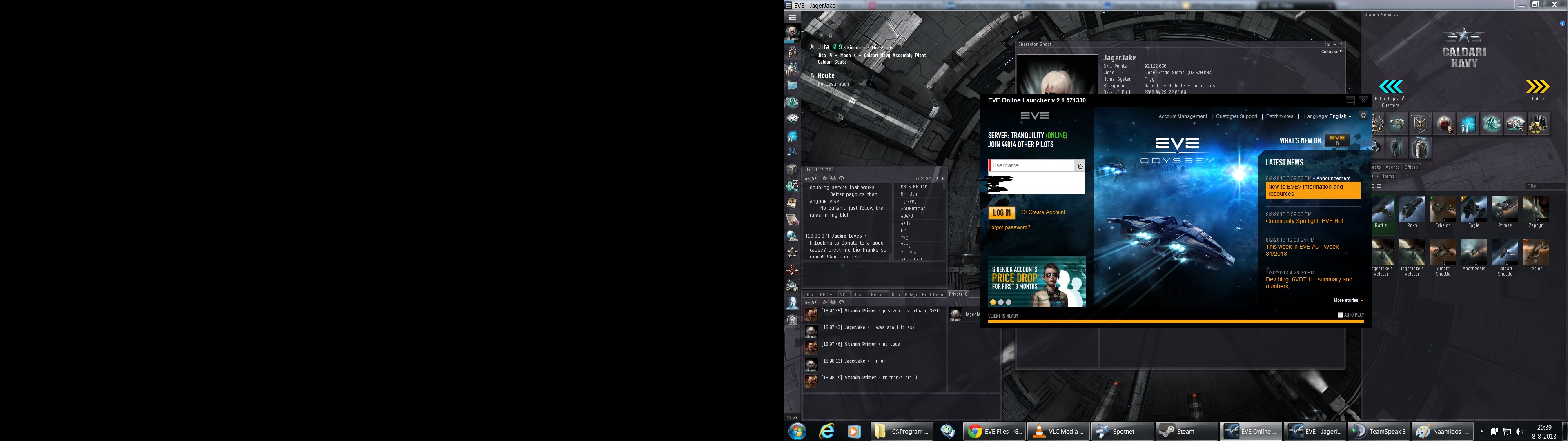Image resolution: width=1568 pixels, height=441 pixels.
Task: Click Enter Captain's Quarters arrows icon
Action: pos(1391,87)
